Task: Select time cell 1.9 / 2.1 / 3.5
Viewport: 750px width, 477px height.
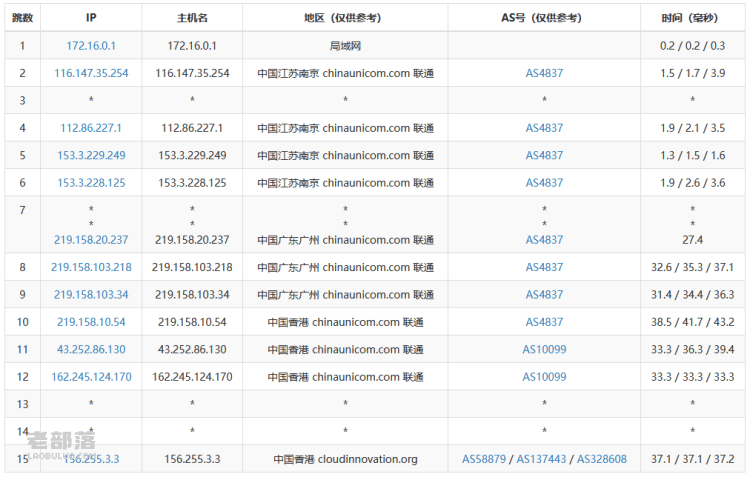Action: click(693, 128)
